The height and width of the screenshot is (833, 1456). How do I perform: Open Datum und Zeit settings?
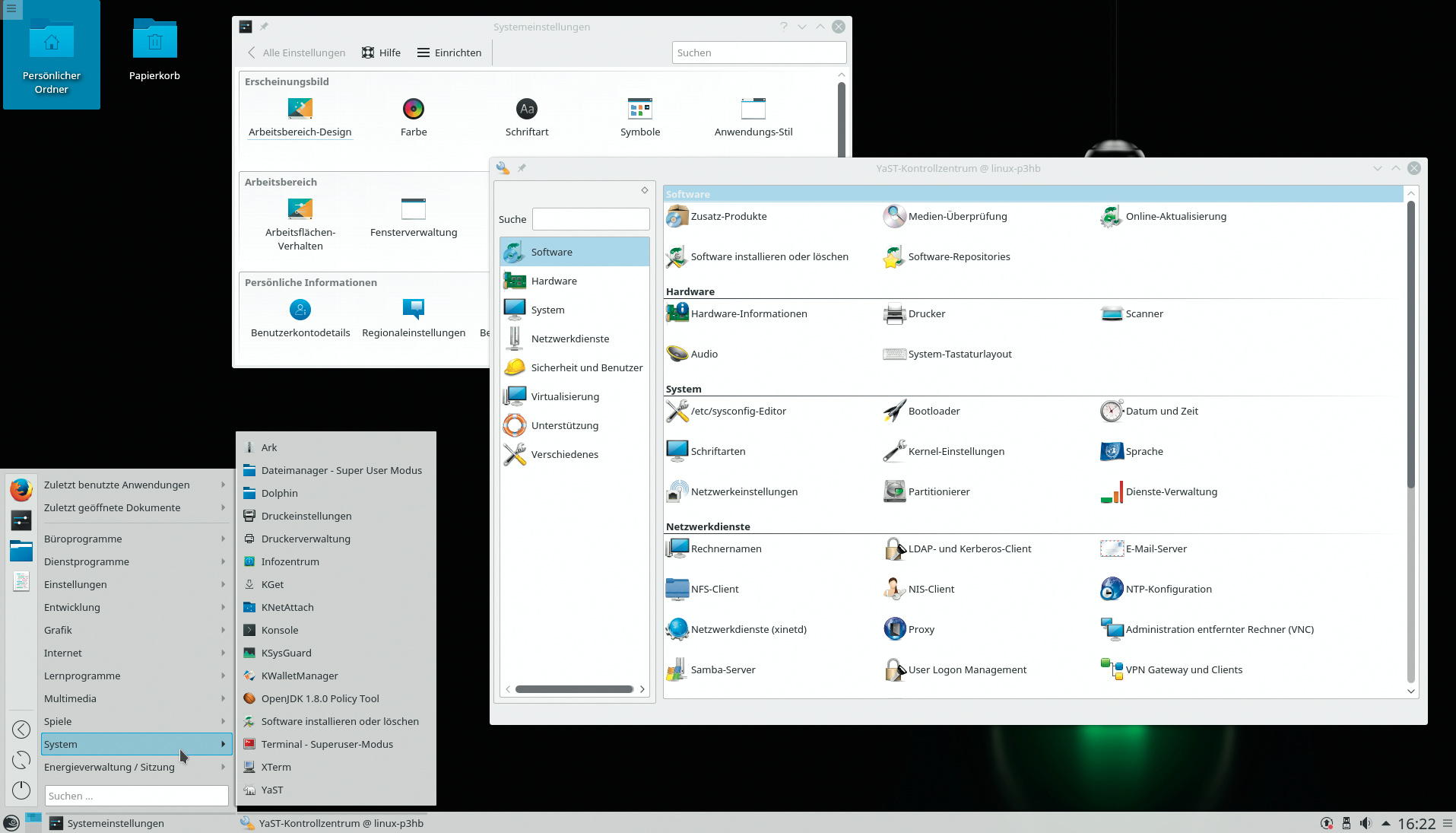1111,411
